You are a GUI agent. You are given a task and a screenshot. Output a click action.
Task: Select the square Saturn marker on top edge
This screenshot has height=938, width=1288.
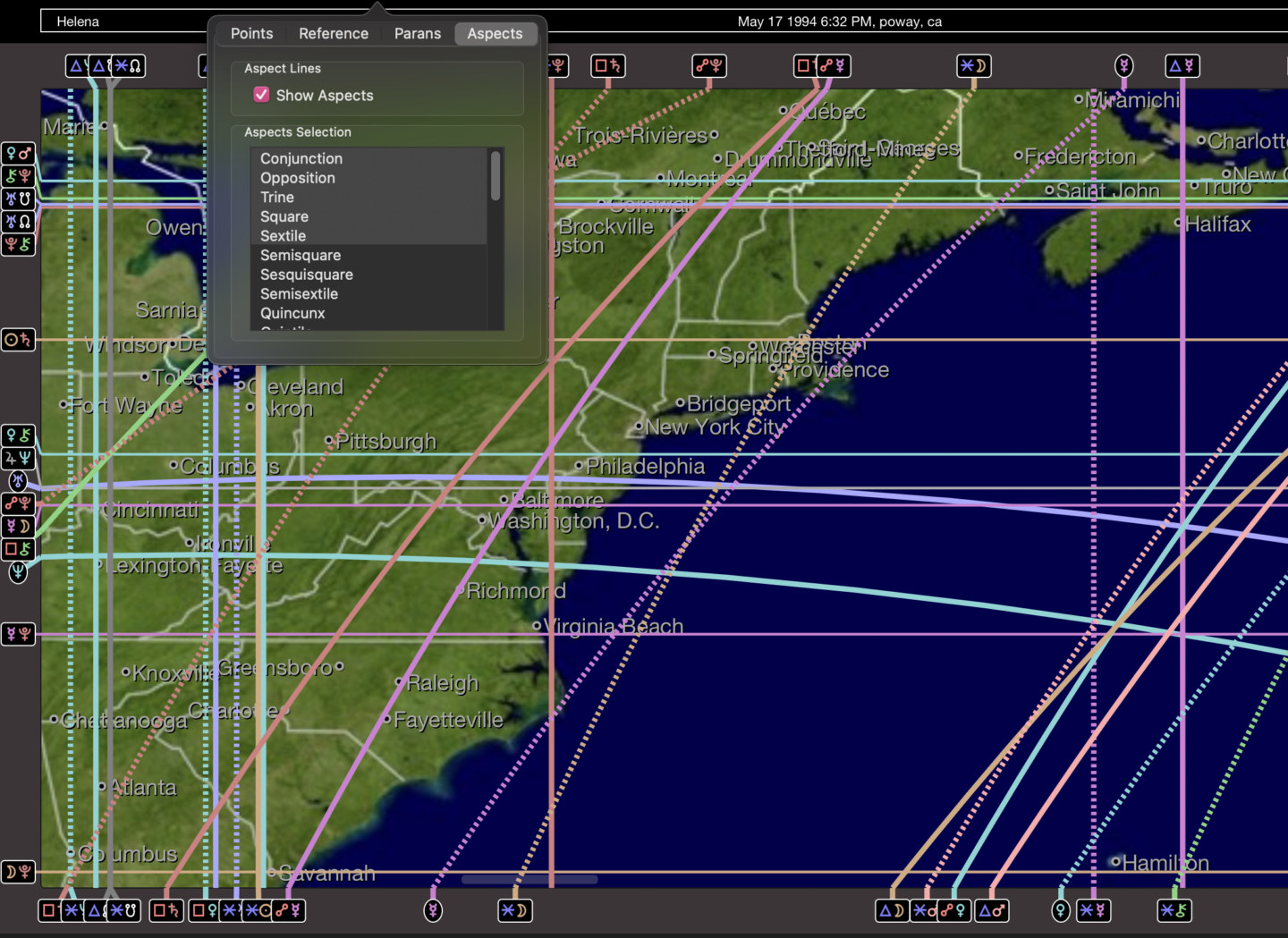(608, 65)
